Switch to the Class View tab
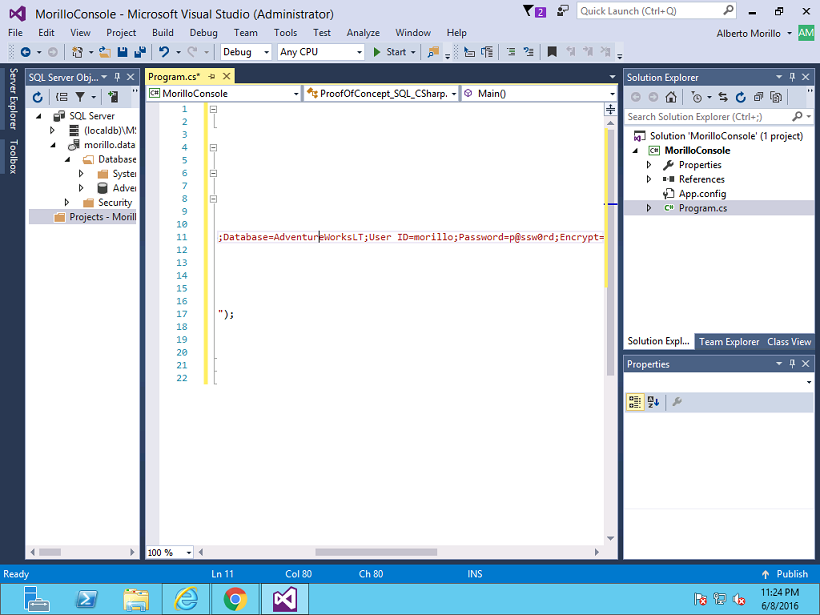Viewport: 820px width, 615px height. [x=789, y=341]
